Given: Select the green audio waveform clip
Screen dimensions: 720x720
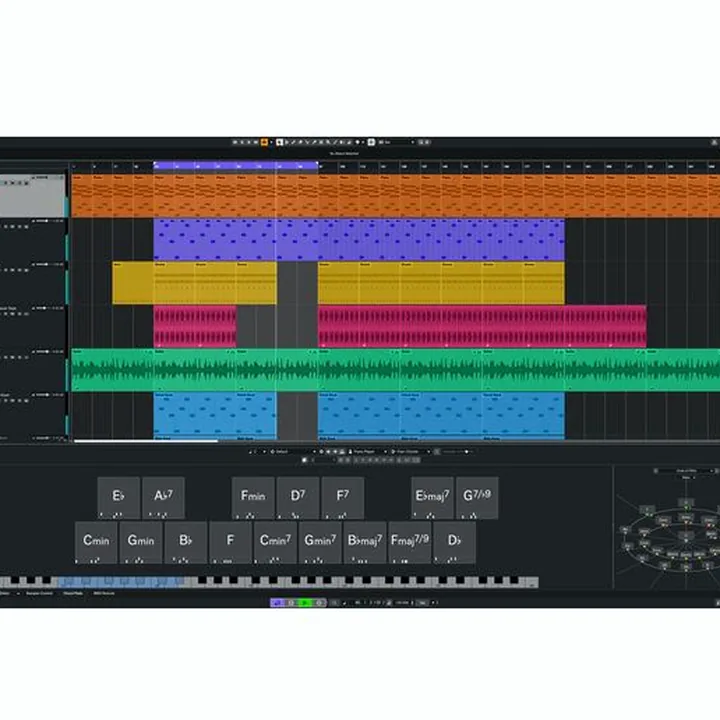Looking at the screenshot, I should 396,370.
